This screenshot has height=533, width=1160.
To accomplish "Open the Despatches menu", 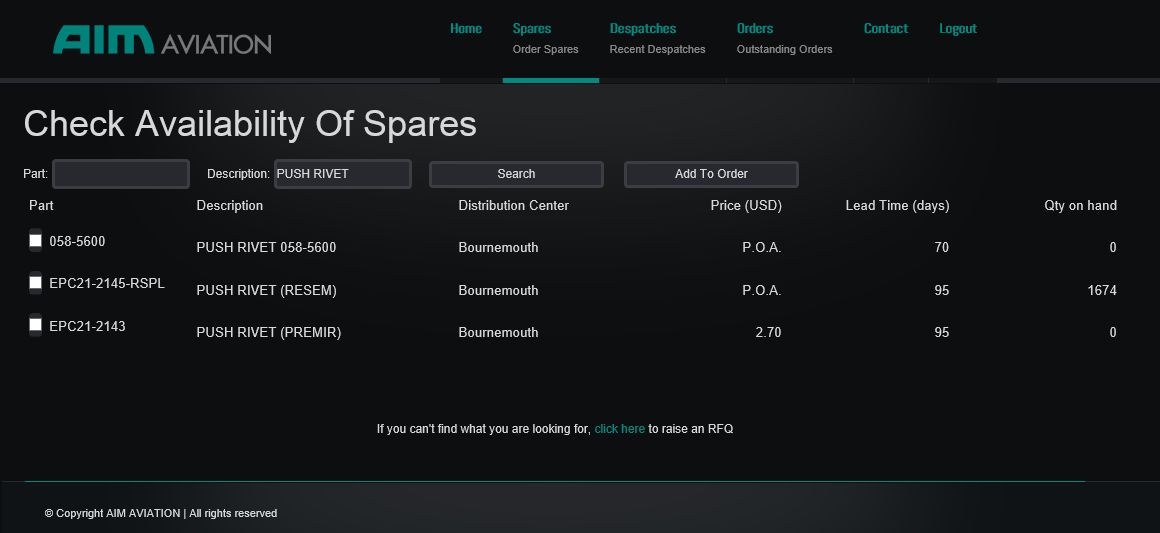I will point(643,28).
